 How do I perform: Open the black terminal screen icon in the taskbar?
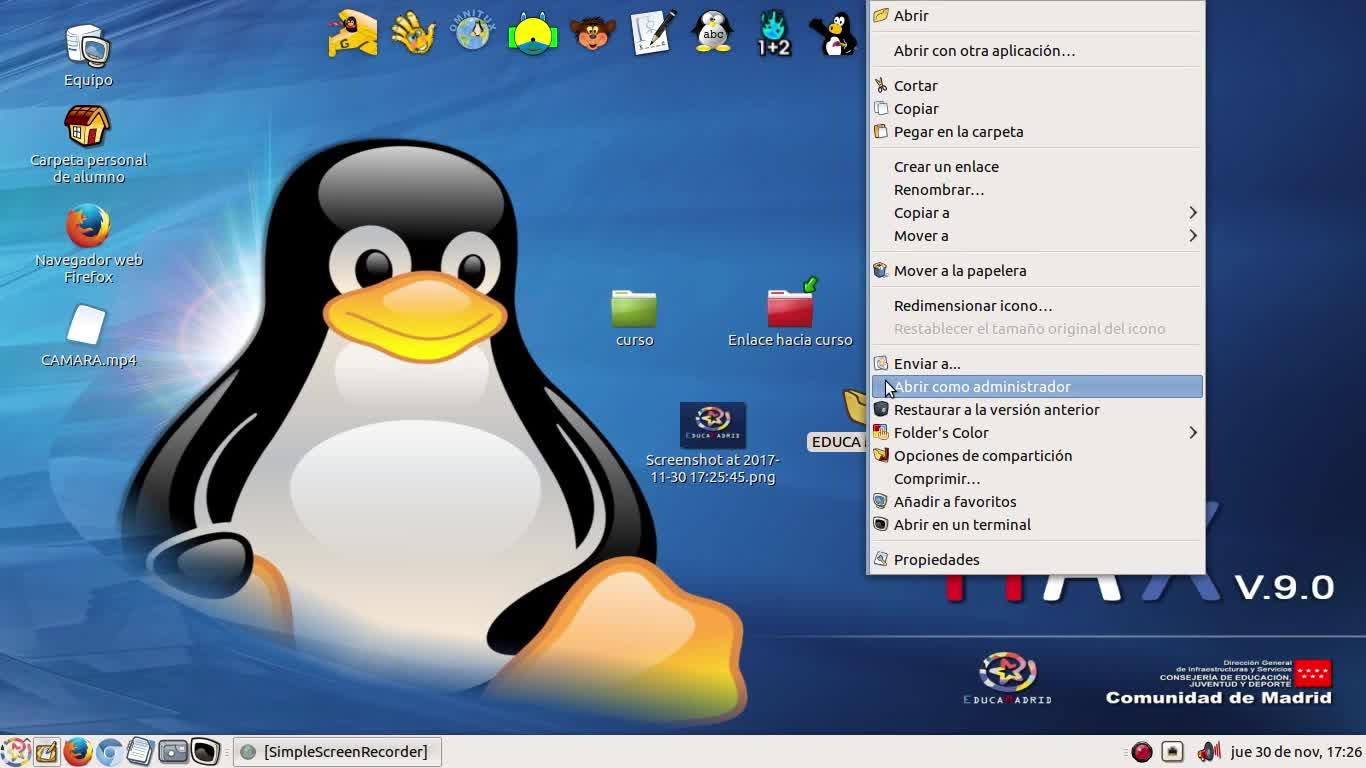(x=205, y=751)
